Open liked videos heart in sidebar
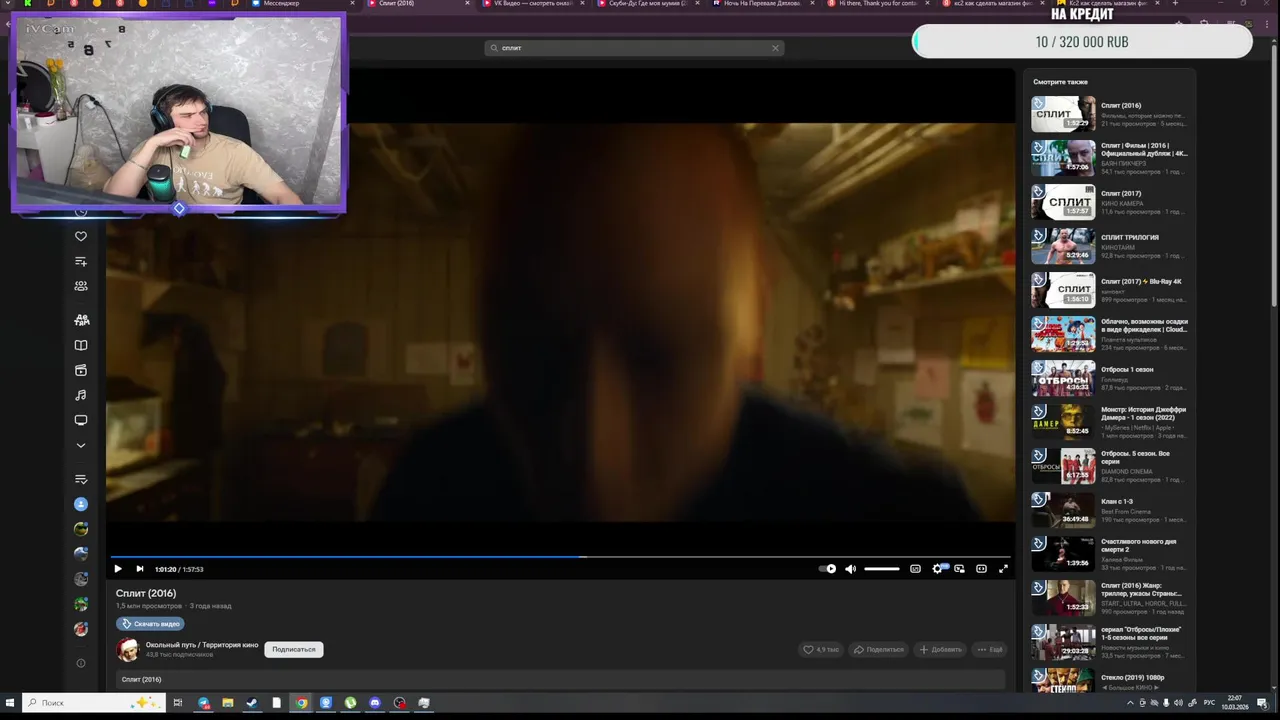 (x=81, y=237)
